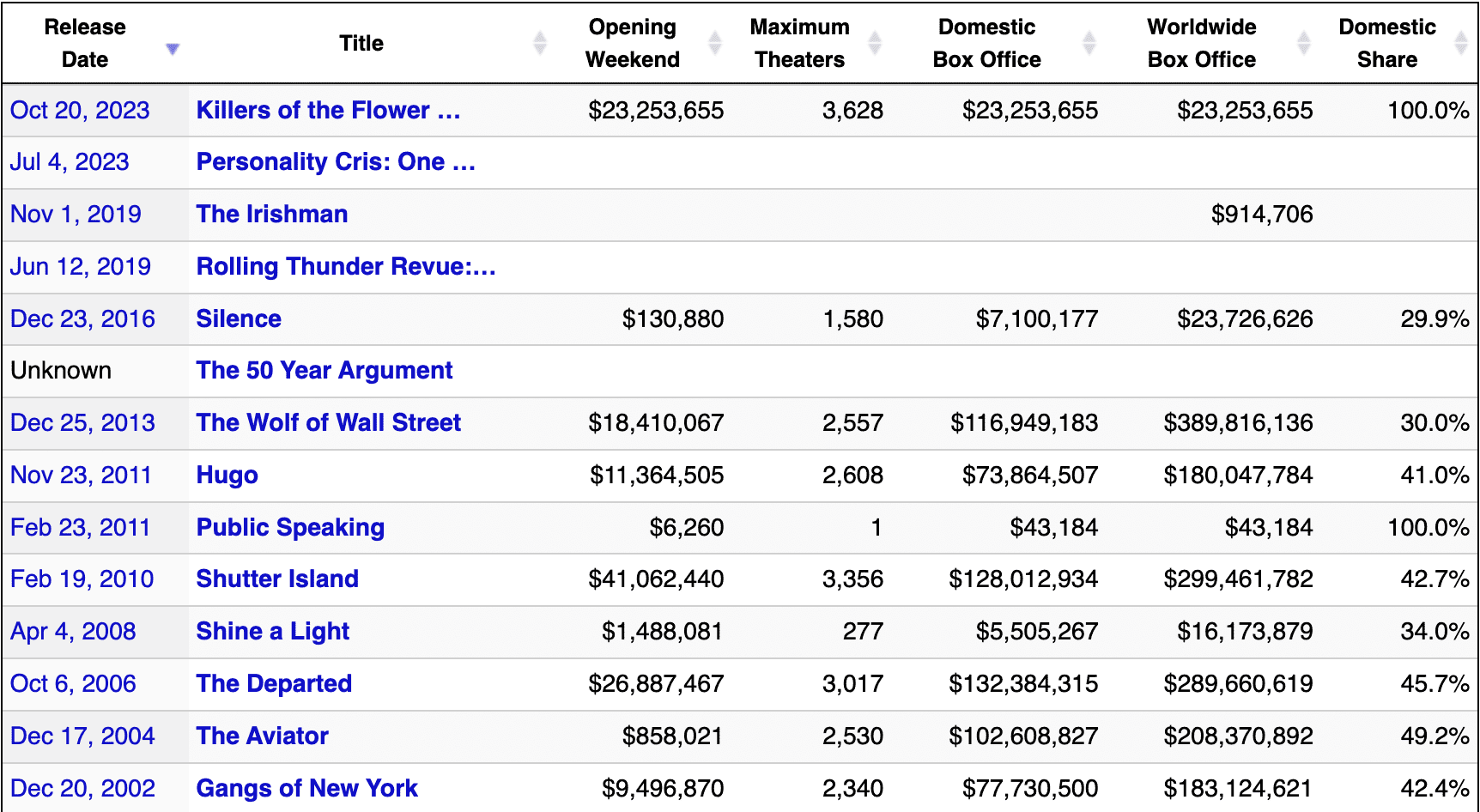Select The Departed domestic $132,384,315
Image resolution: width=1480 pixels, height=812 pixels.
click(1023, 683)
